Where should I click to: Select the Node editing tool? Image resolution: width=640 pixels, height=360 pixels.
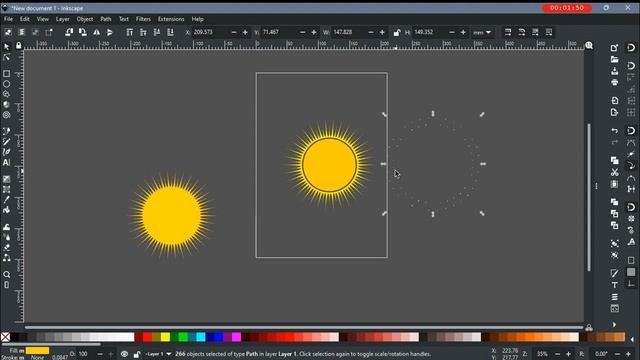pyautogui.click(x=7, y=58)
